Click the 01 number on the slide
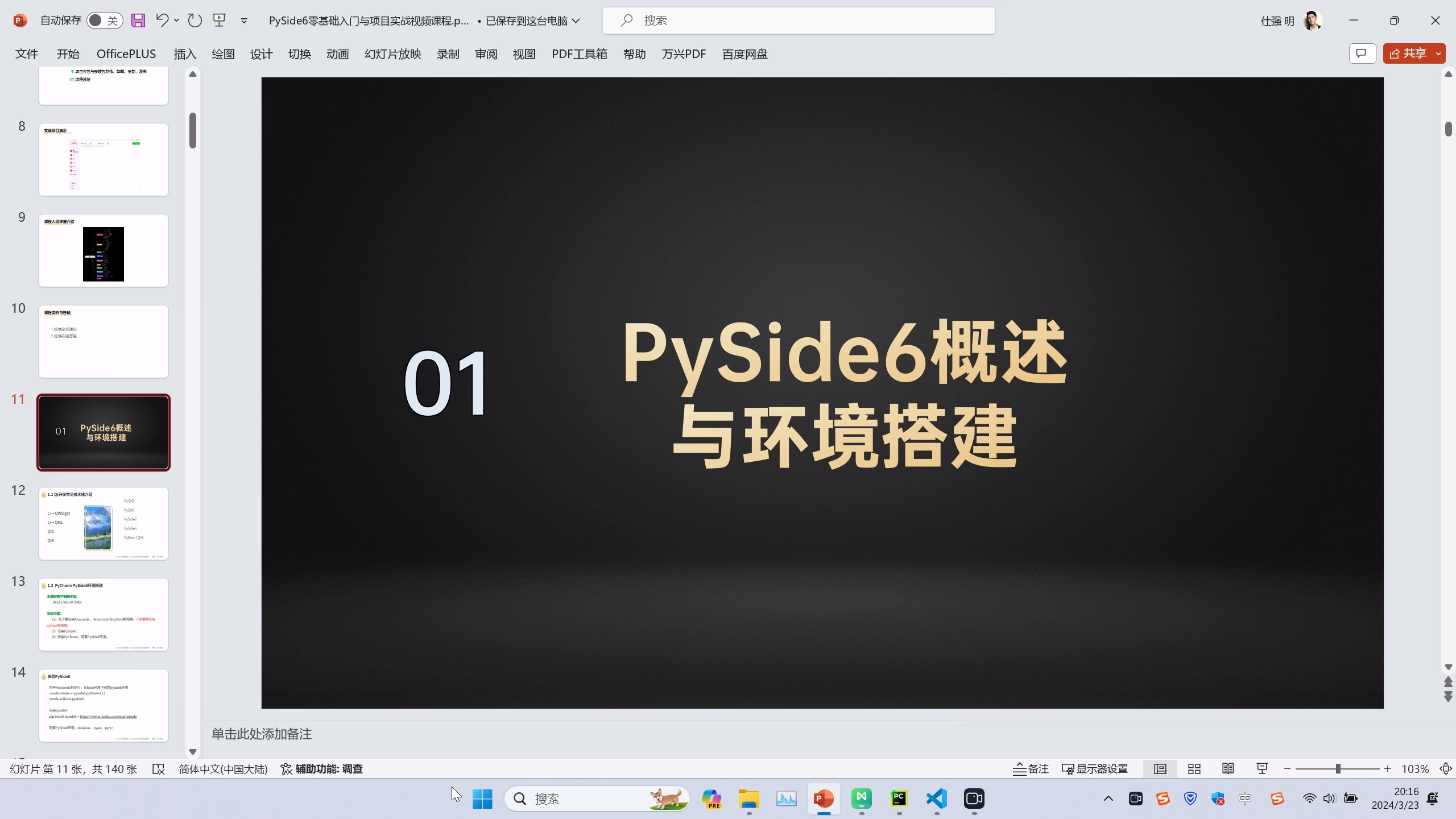Screen dimensions: 1456x819 click(446, 383)
